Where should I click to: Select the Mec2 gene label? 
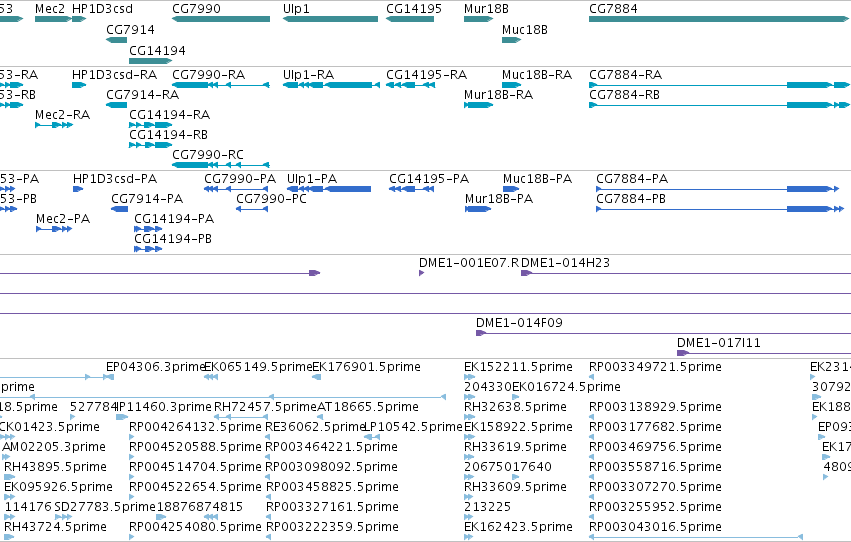[x=50, y=9]
